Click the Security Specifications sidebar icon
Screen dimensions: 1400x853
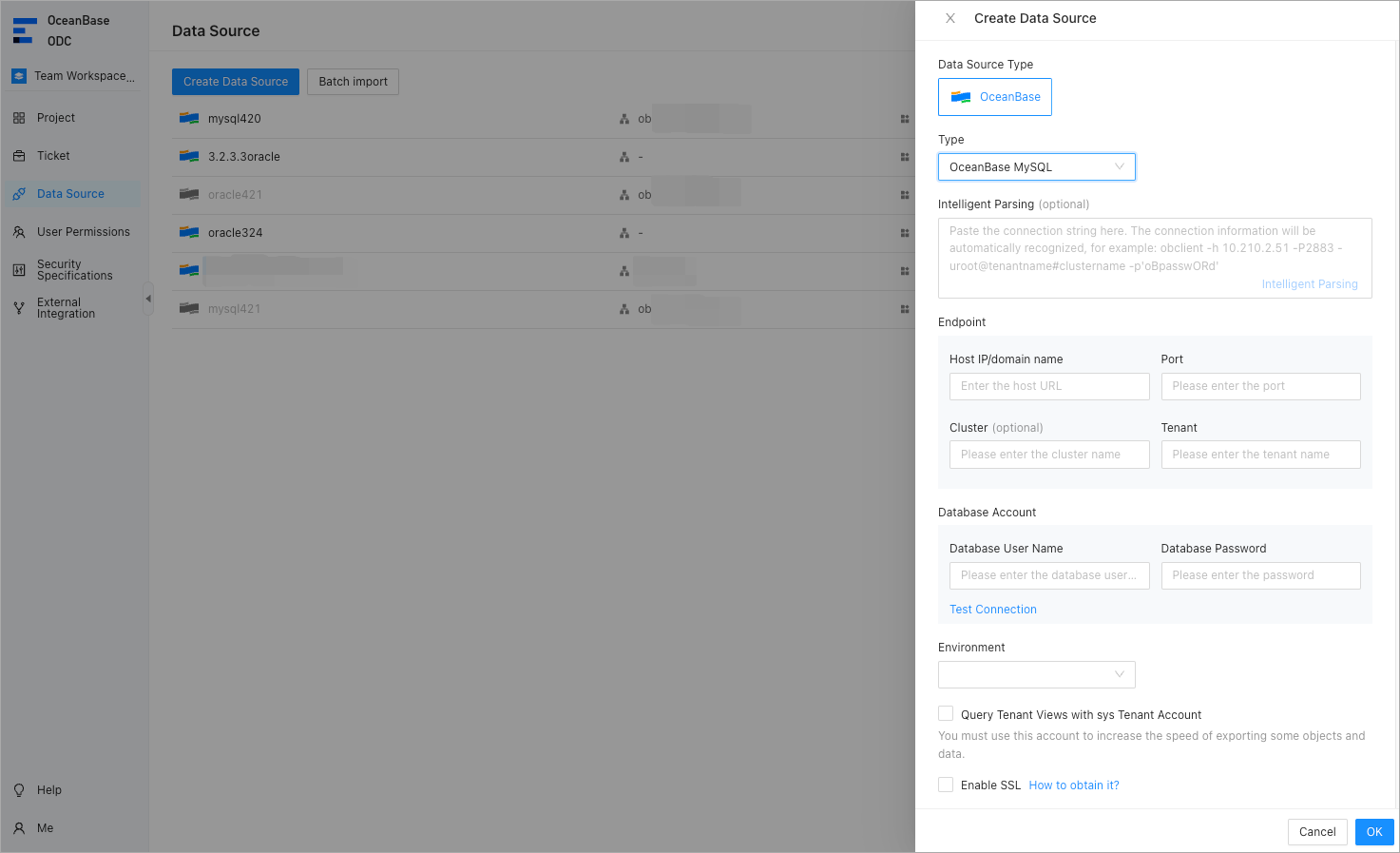coord(19,270)
